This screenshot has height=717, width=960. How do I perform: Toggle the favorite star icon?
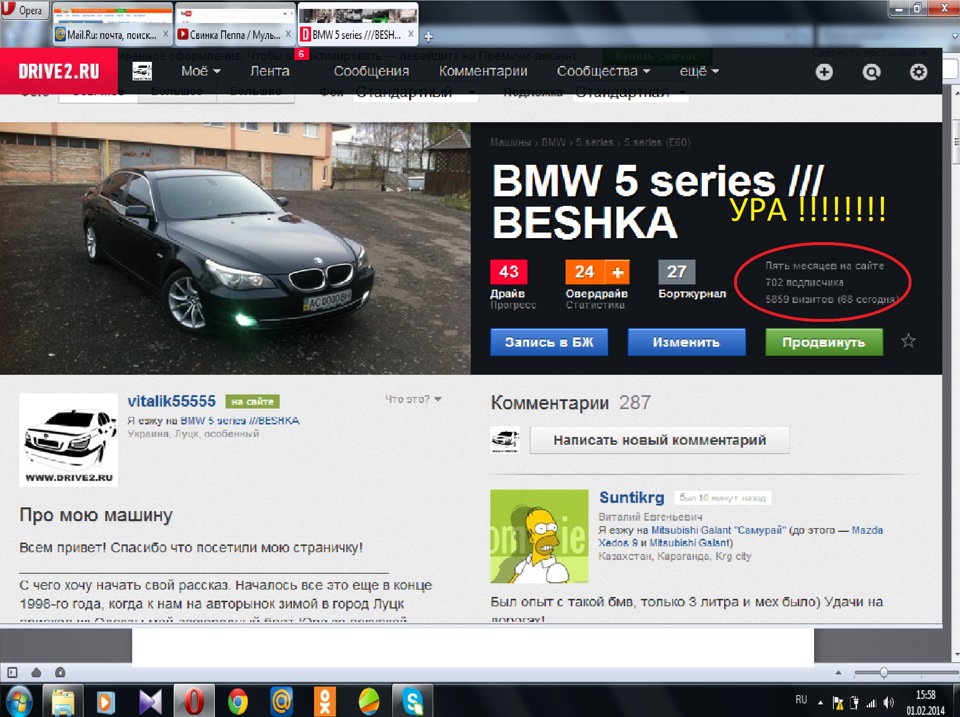[x=908, y=341]
